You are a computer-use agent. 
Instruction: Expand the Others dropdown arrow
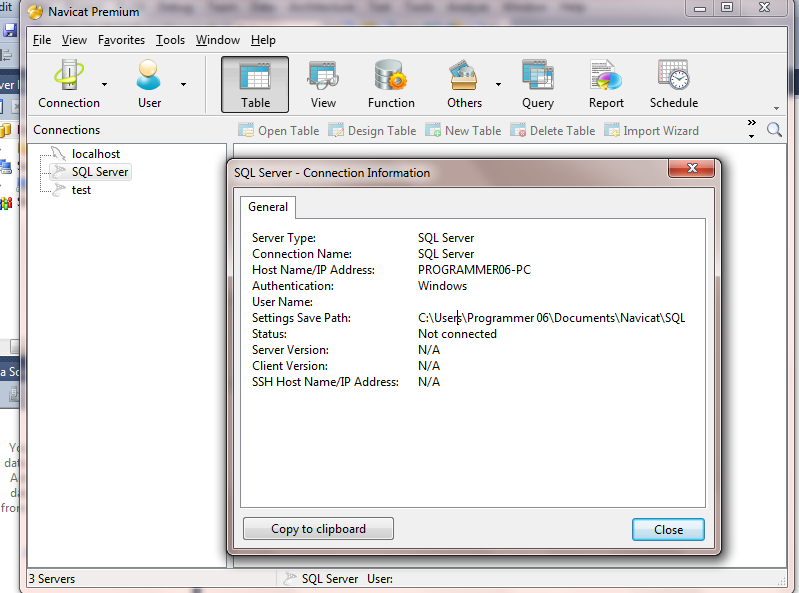click(498, 85)
